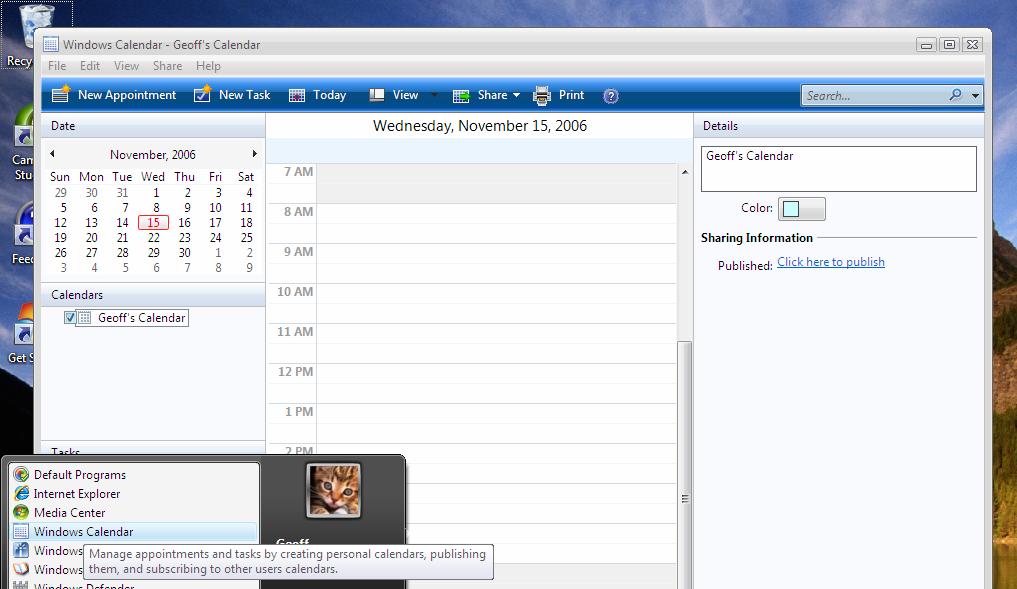
Task: Open the Share menu in the menu bar
Action: coord(167,66)
